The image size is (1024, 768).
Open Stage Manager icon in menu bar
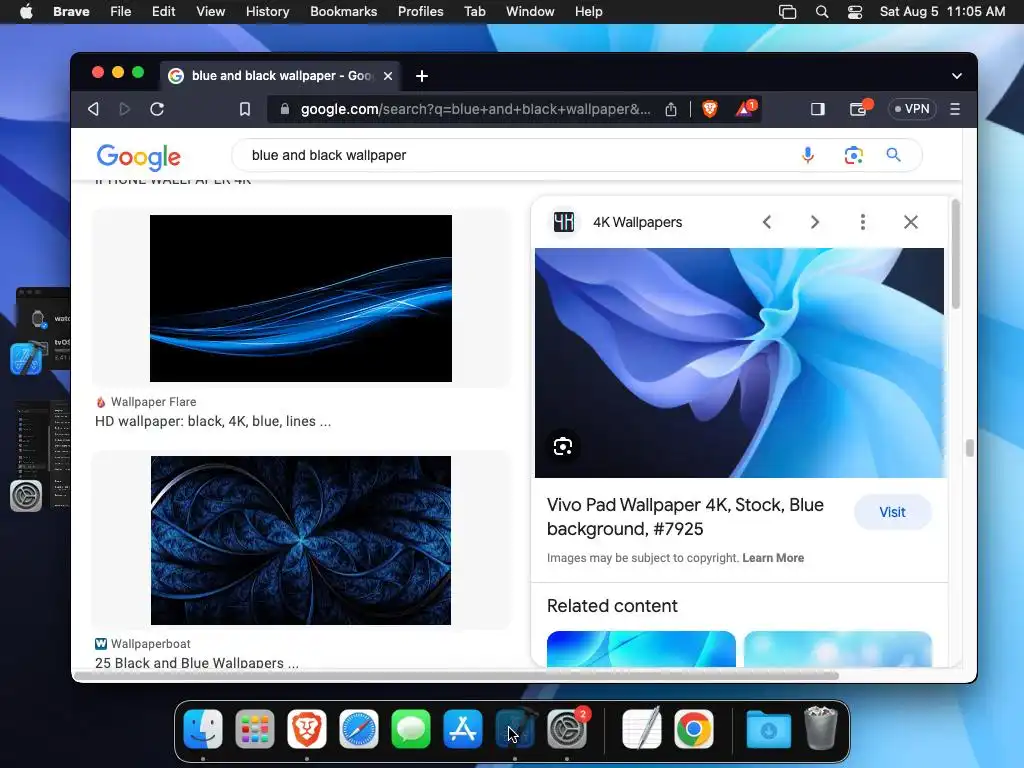(x=788, y=12)
